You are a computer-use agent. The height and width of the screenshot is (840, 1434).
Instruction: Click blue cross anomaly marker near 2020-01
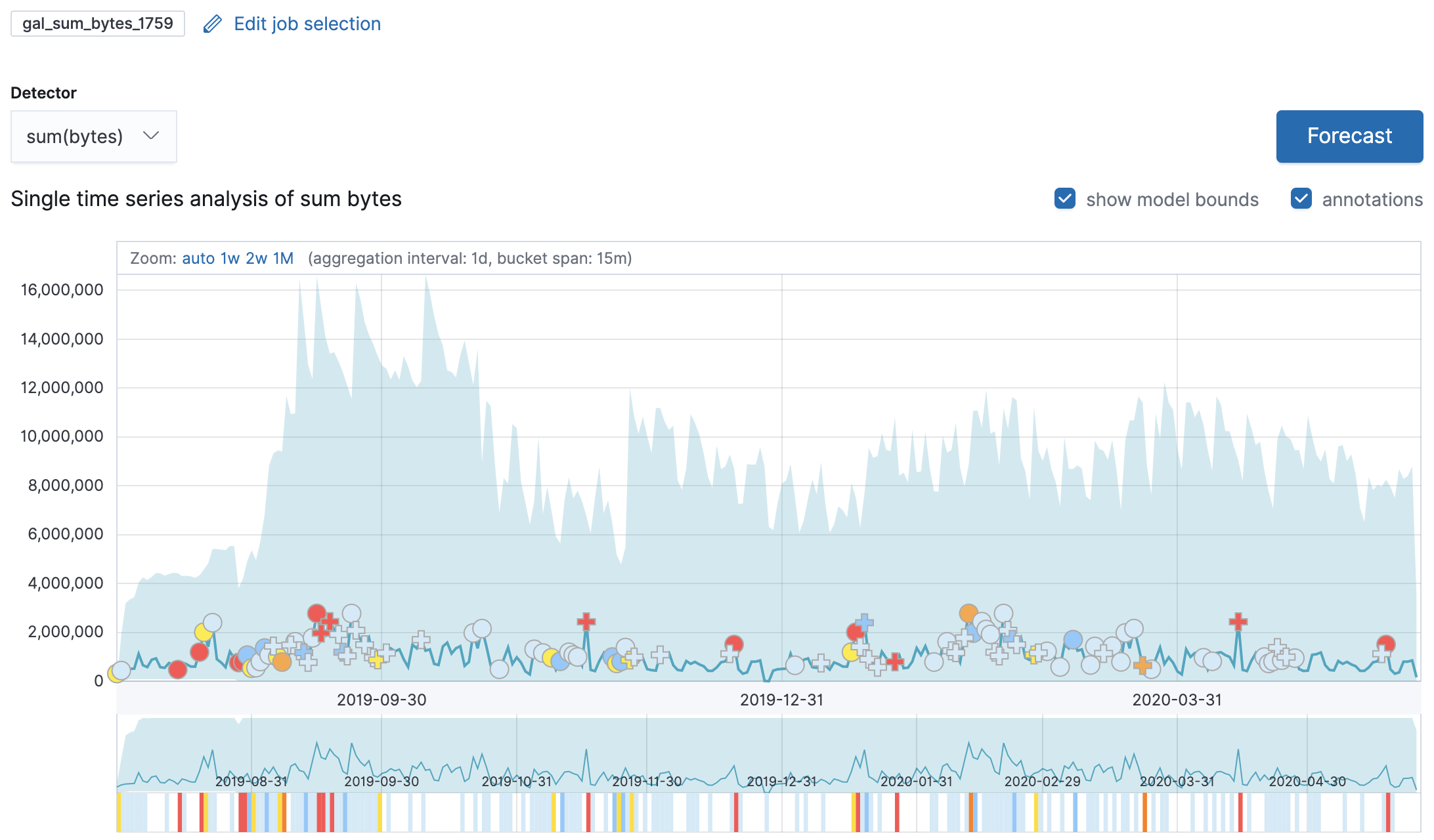(864, 621)
